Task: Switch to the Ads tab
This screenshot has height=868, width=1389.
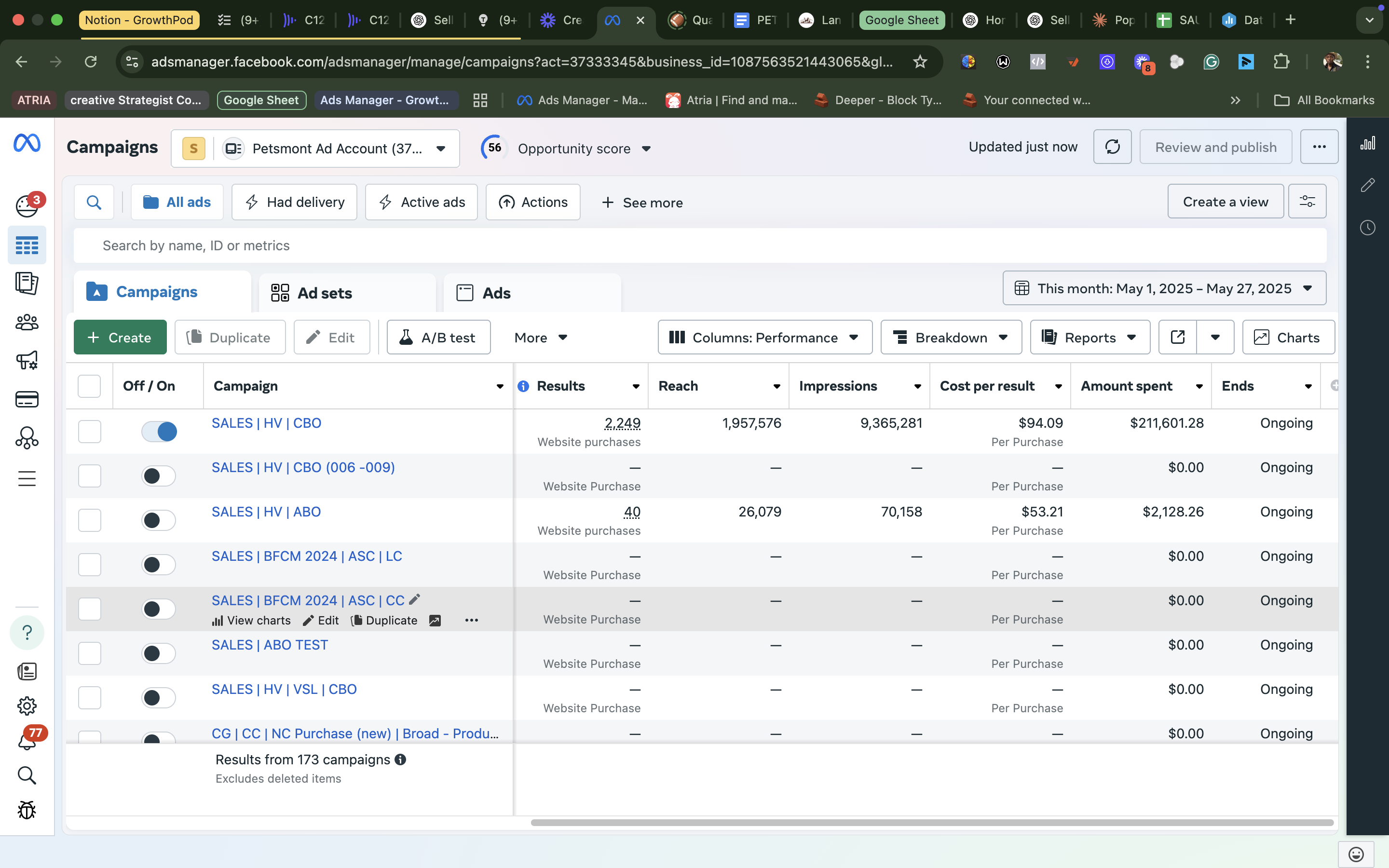Action: tap(532, 293)
